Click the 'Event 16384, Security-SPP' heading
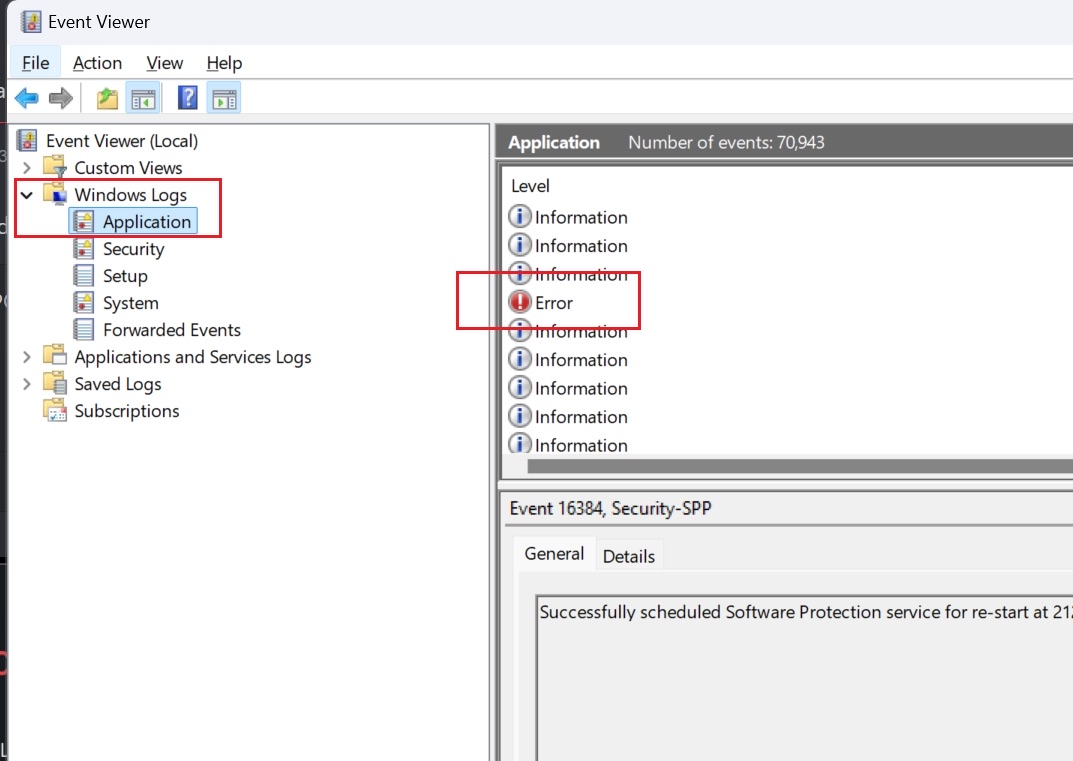 point(610,508)
